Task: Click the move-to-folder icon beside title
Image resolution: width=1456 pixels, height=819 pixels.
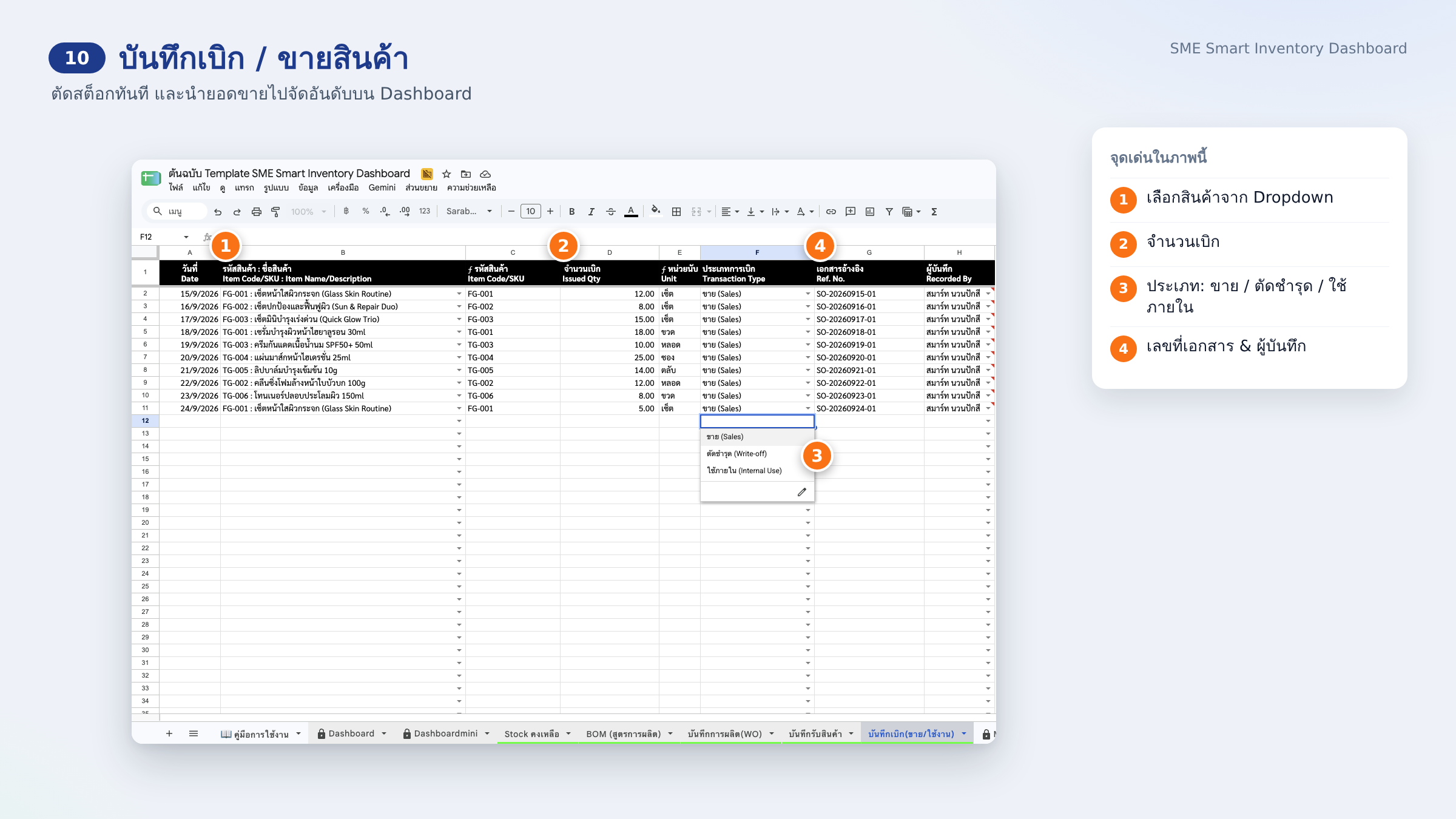Action: click(466, 174)
